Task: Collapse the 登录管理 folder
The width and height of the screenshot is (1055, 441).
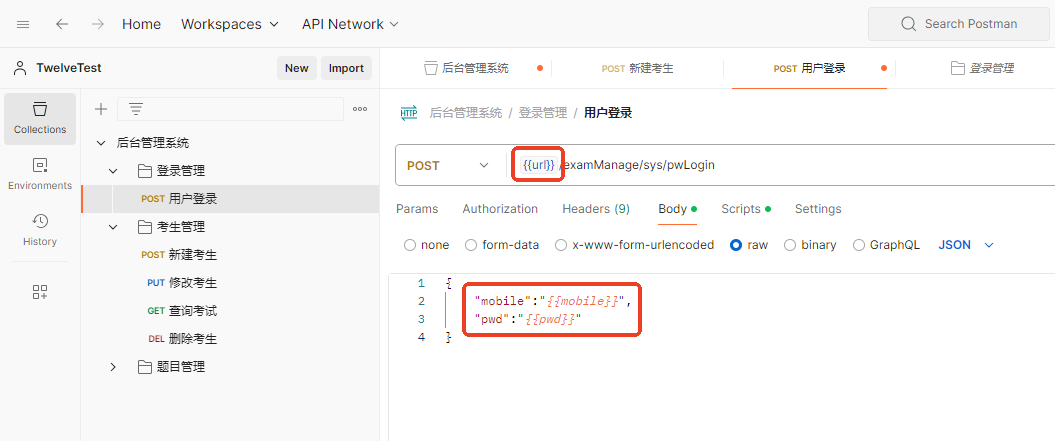Action: (x=113, y=171)
